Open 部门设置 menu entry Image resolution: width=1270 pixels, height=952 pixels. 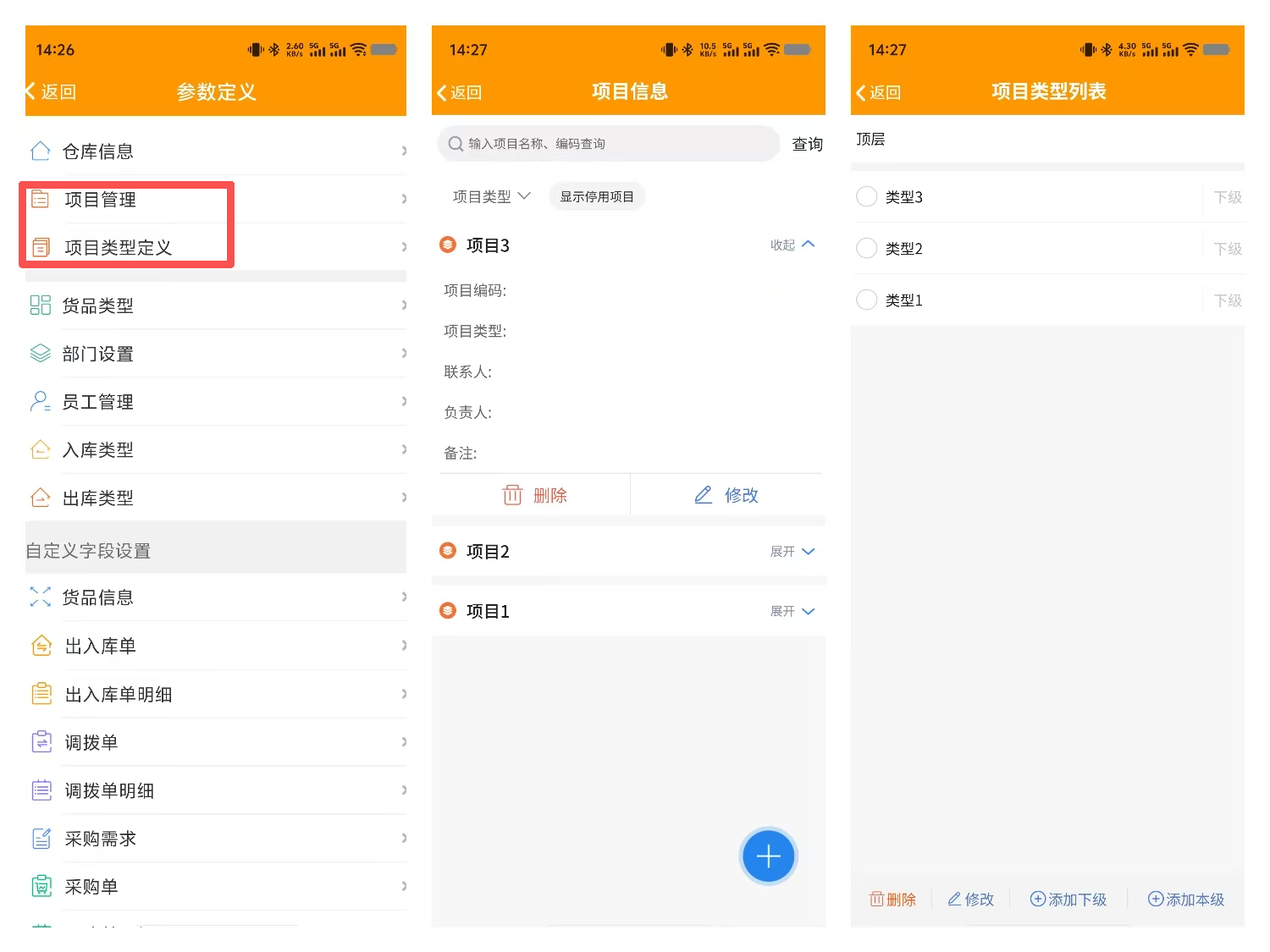pyautogui.click(x=216, y=354)
